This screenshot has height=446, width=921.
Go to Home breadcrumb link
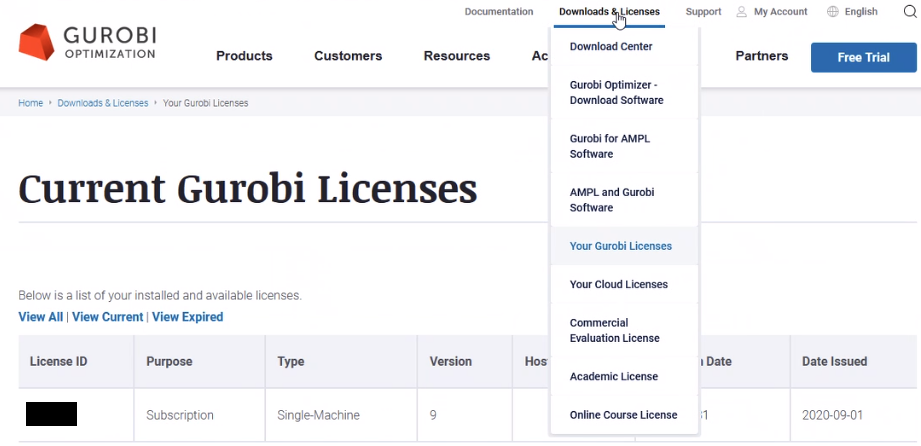click(30, 103)
